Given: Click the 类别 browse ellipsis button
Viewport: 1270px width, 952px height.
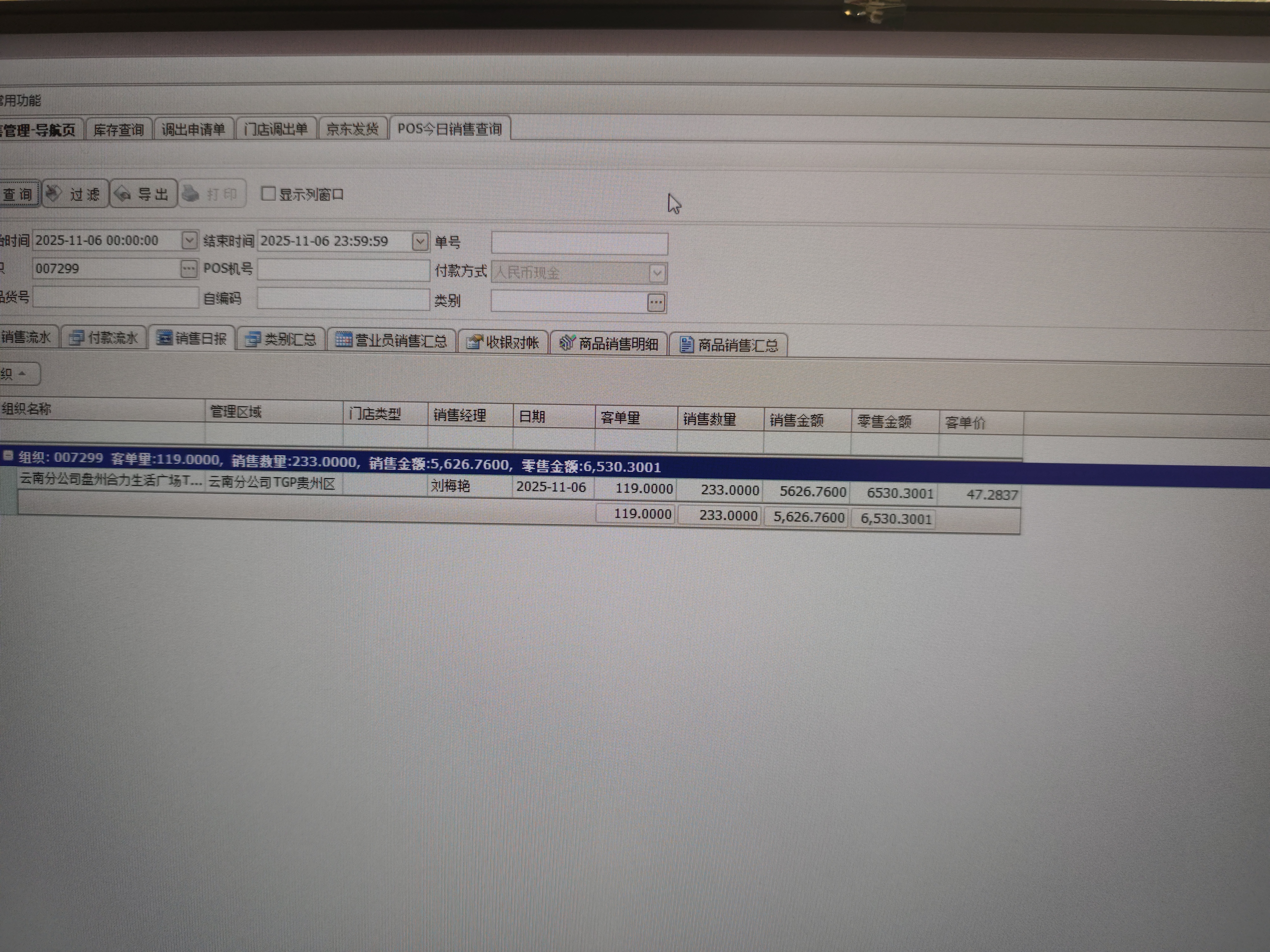Looking at the screenshot, I should click(x=656, y=302).
